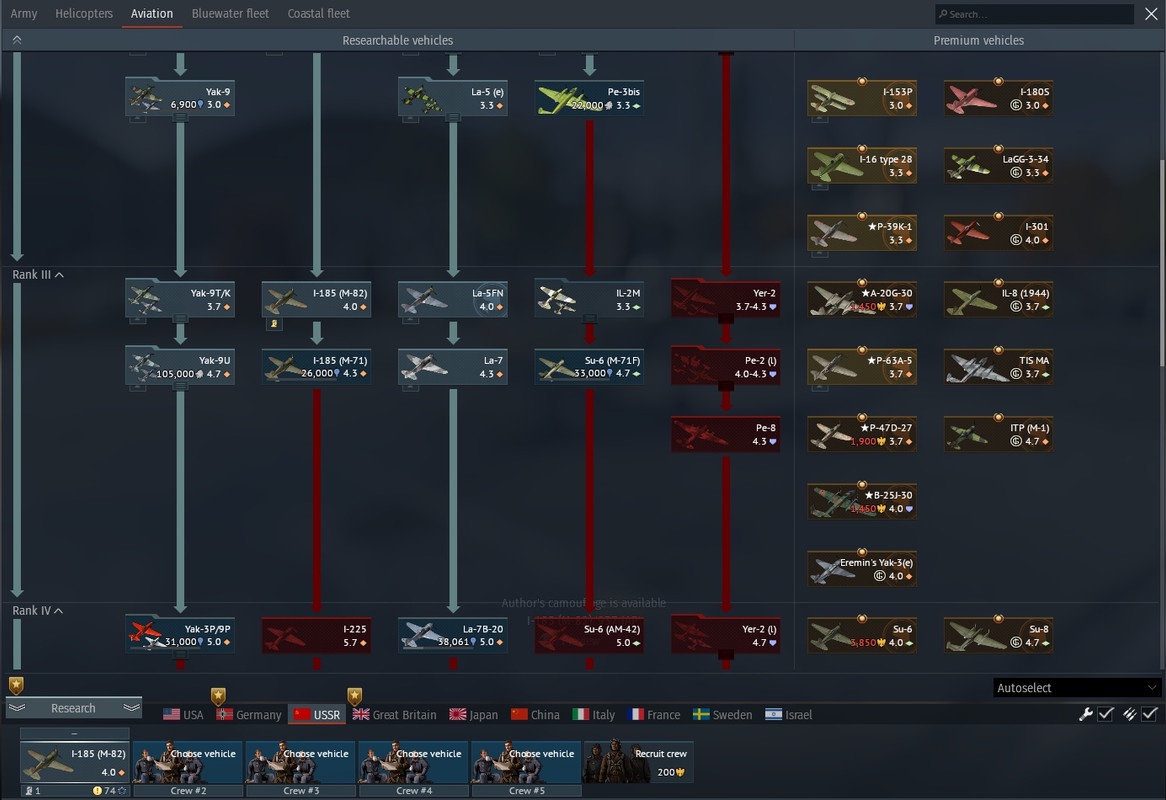Select premium I-301 aircraft
This screenshot has height=800, width=1166.
[999, 232]
